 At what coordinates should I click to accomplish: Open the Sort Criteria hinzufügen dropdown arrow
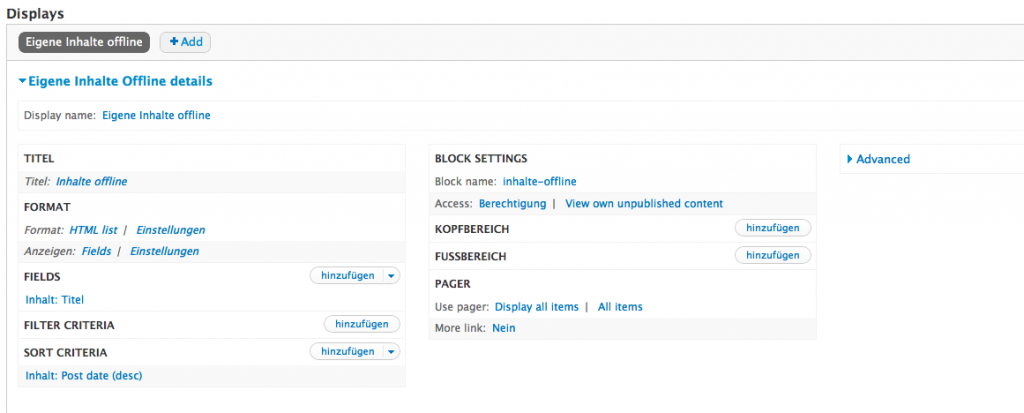tap(392, 351)
